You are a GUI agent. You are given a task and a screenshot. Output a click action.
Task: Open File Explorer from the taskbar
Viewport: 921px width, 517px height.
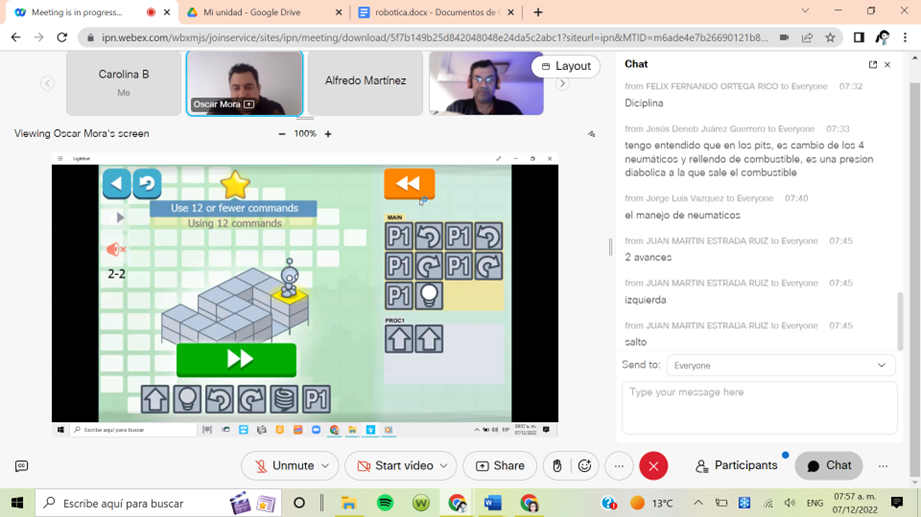[x=349, y=503]
